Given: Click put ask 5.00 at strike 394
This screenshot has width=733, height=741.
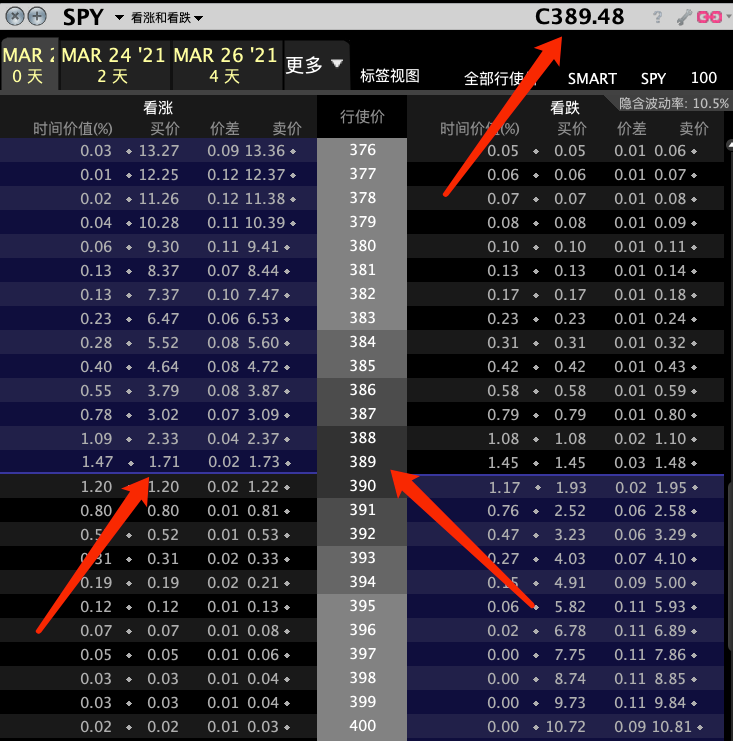Looking at the screenshot, I should pyautogui.click(x=670, y=583).
